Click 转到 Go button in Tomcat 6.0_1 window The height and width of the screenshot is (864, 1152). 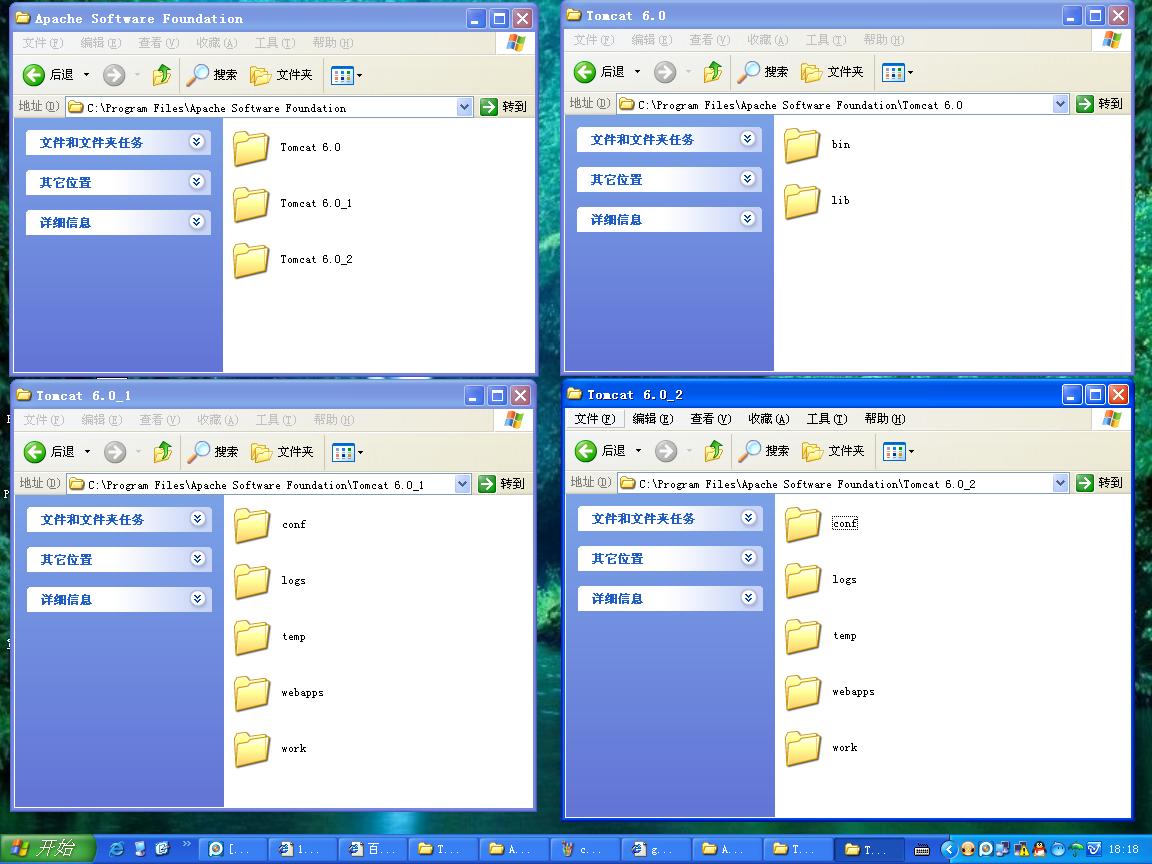(502, 484)
